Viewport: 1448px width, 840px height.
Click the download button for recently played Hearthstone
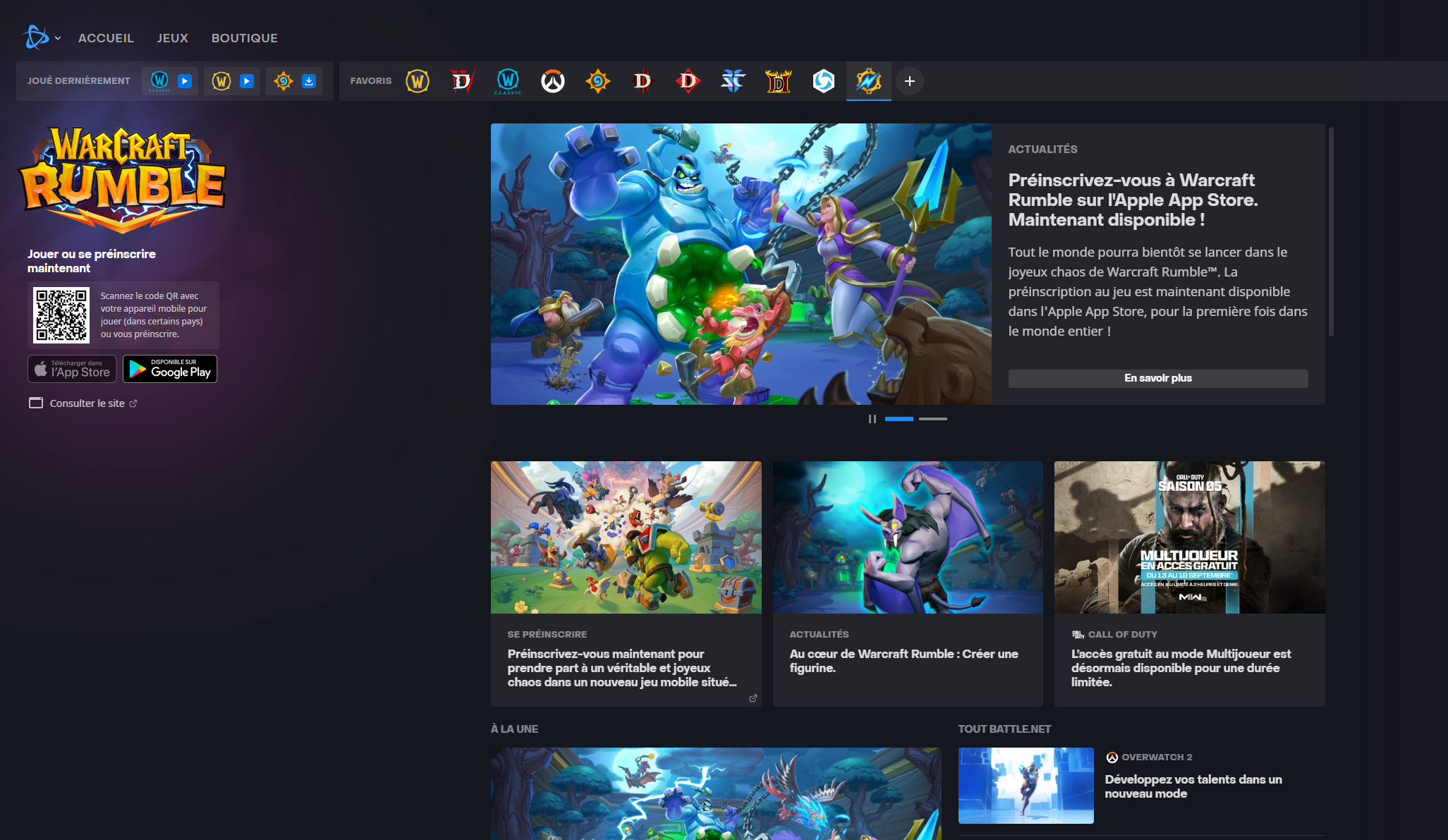coord(309,81)
